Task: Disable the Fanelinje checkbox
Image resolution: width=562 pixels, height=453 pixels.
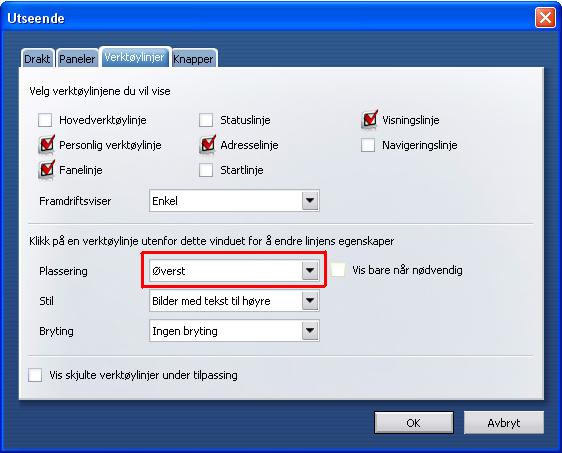Action: [x=46, y=170]
